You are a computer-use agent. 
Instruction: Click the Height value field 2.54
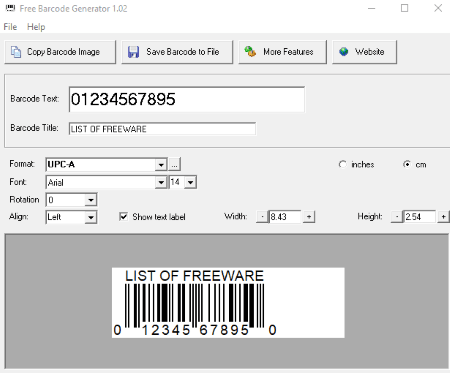(x=420, y=217)
